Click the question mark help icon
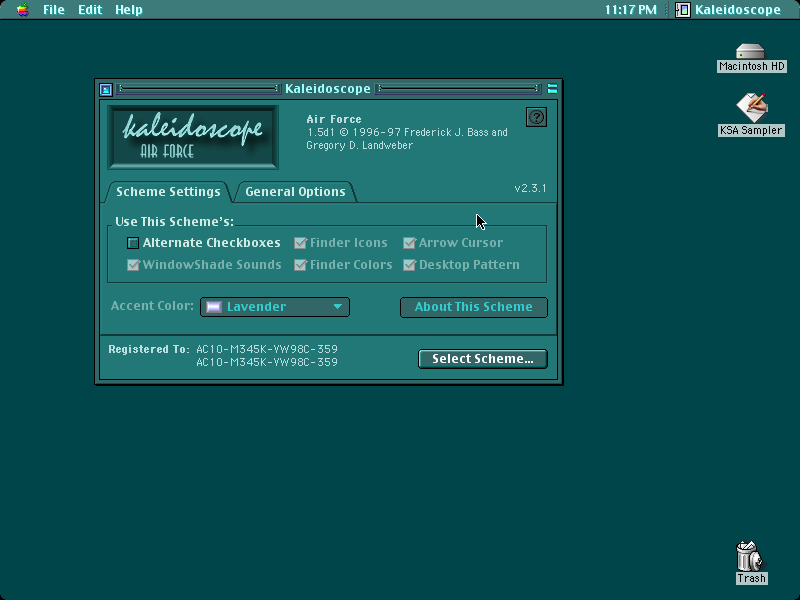800x600 pixels. [536, 117]
